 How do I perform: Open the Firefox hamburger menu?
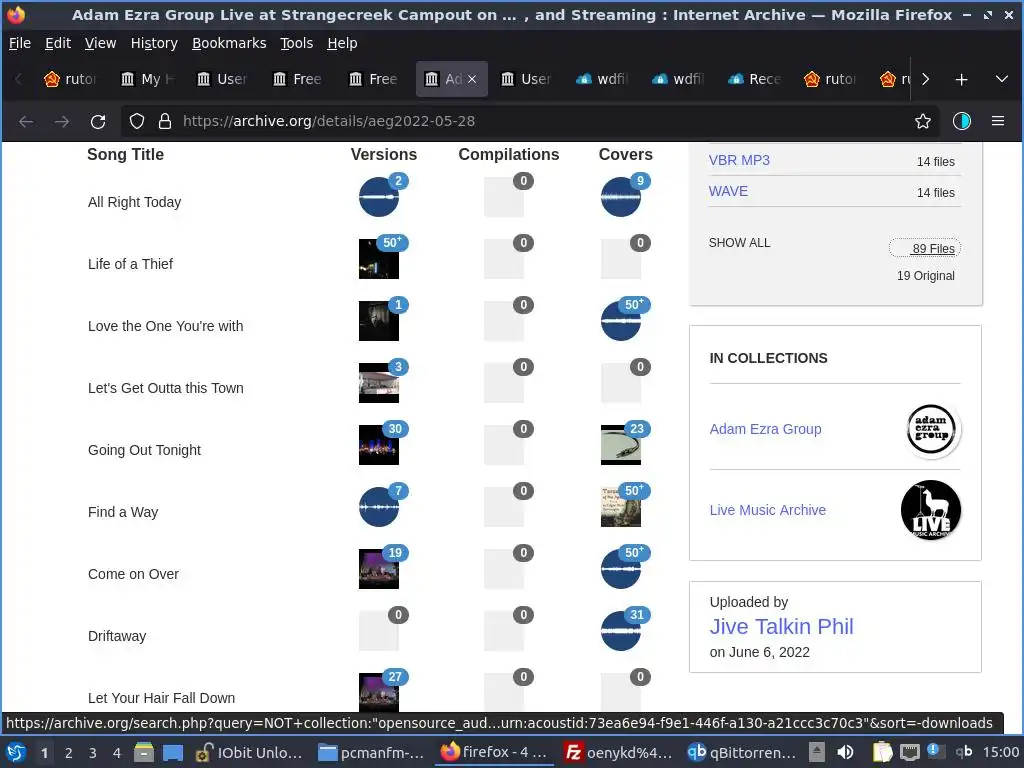[997, 121]
